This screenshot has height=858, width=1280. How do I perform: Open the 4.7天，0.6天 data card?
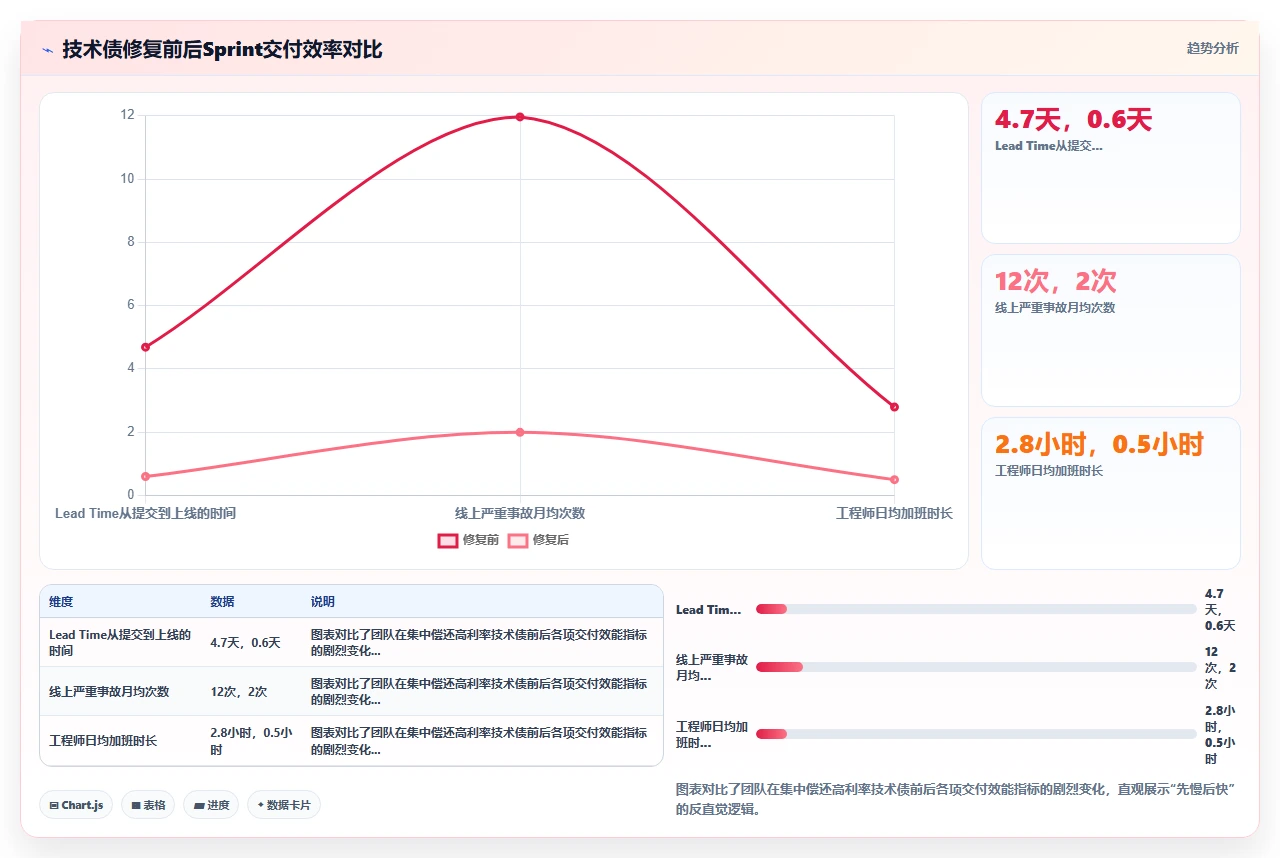click(x=1110, y=168)
